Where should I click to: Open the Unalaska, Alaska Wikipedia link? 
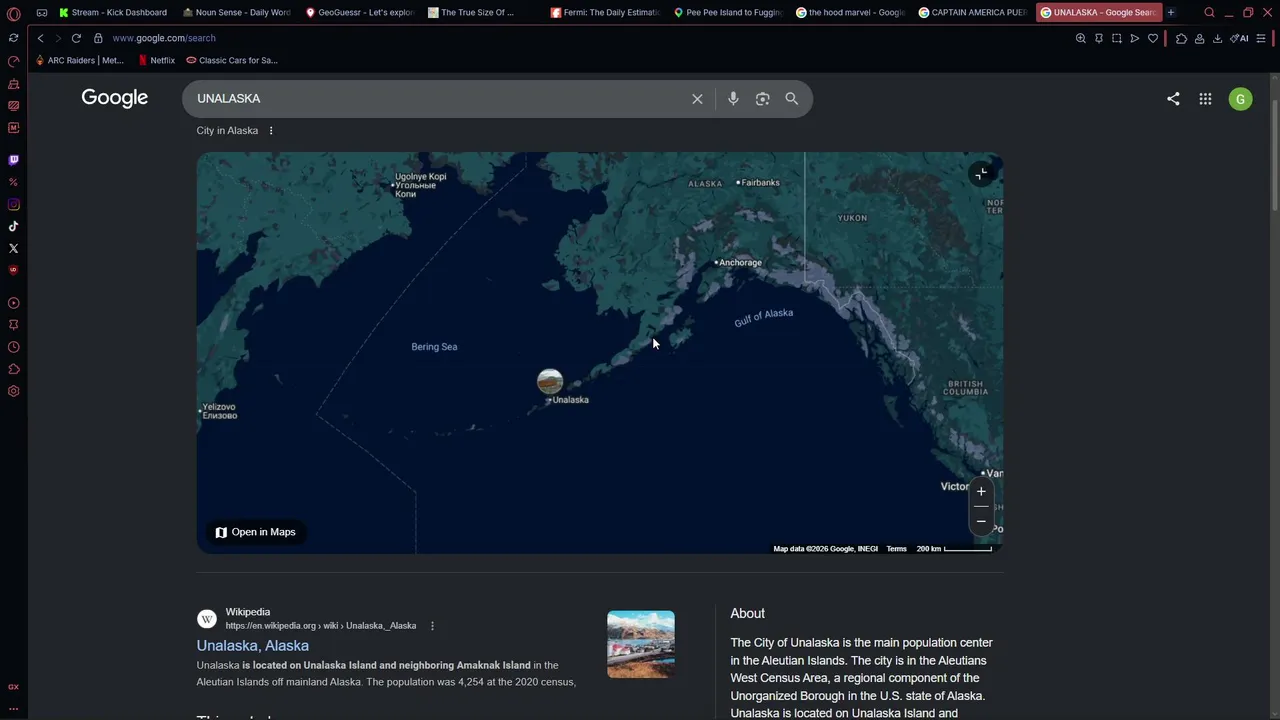253,646
